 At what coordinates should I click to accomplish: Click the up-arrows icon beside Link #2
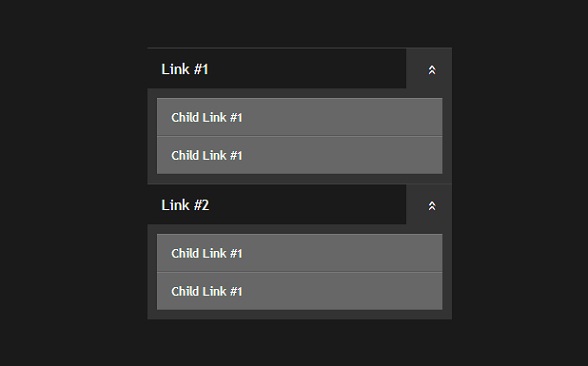(432, 206)
